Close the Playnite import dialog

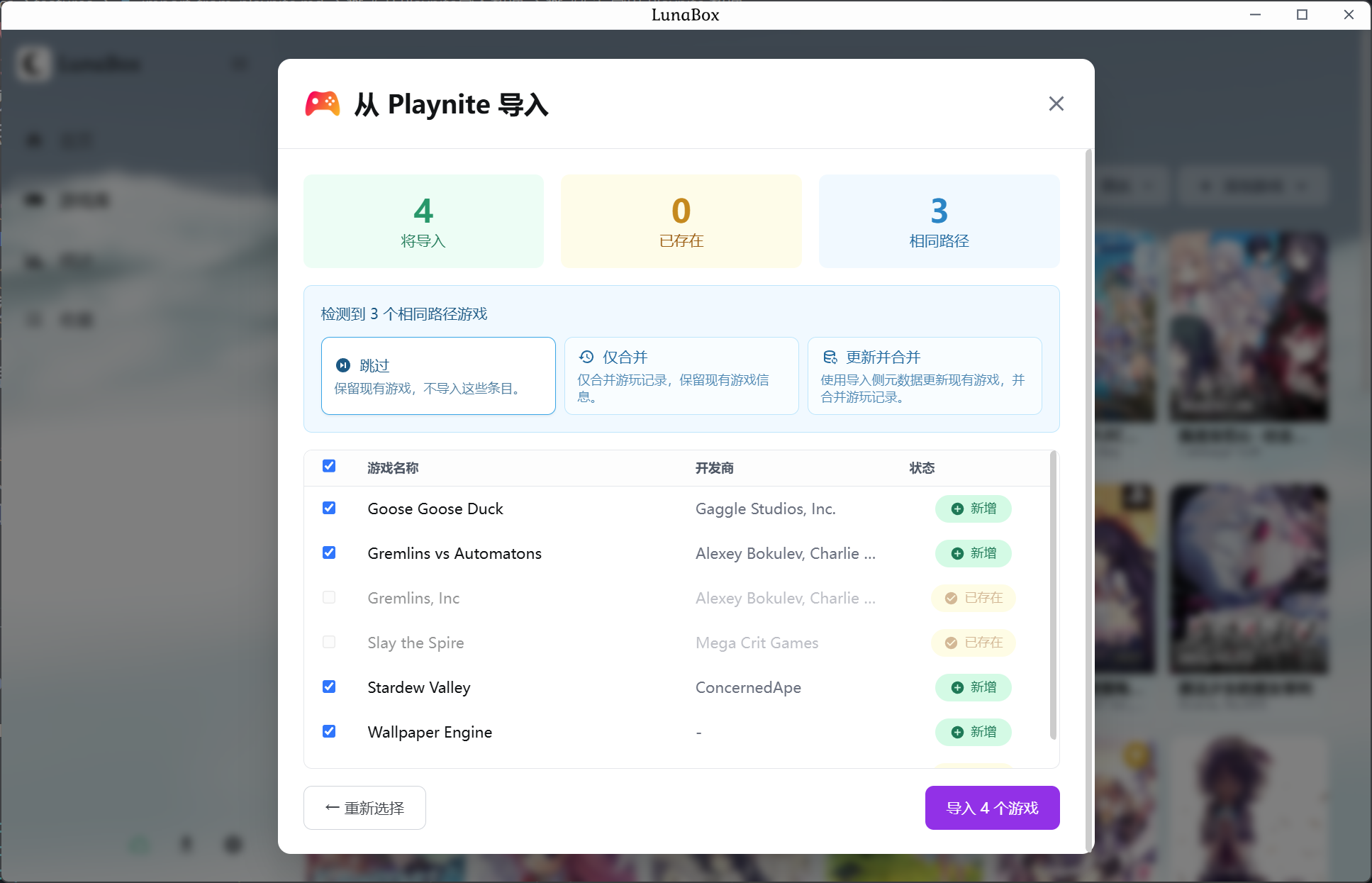click(x=1056, y=104)
